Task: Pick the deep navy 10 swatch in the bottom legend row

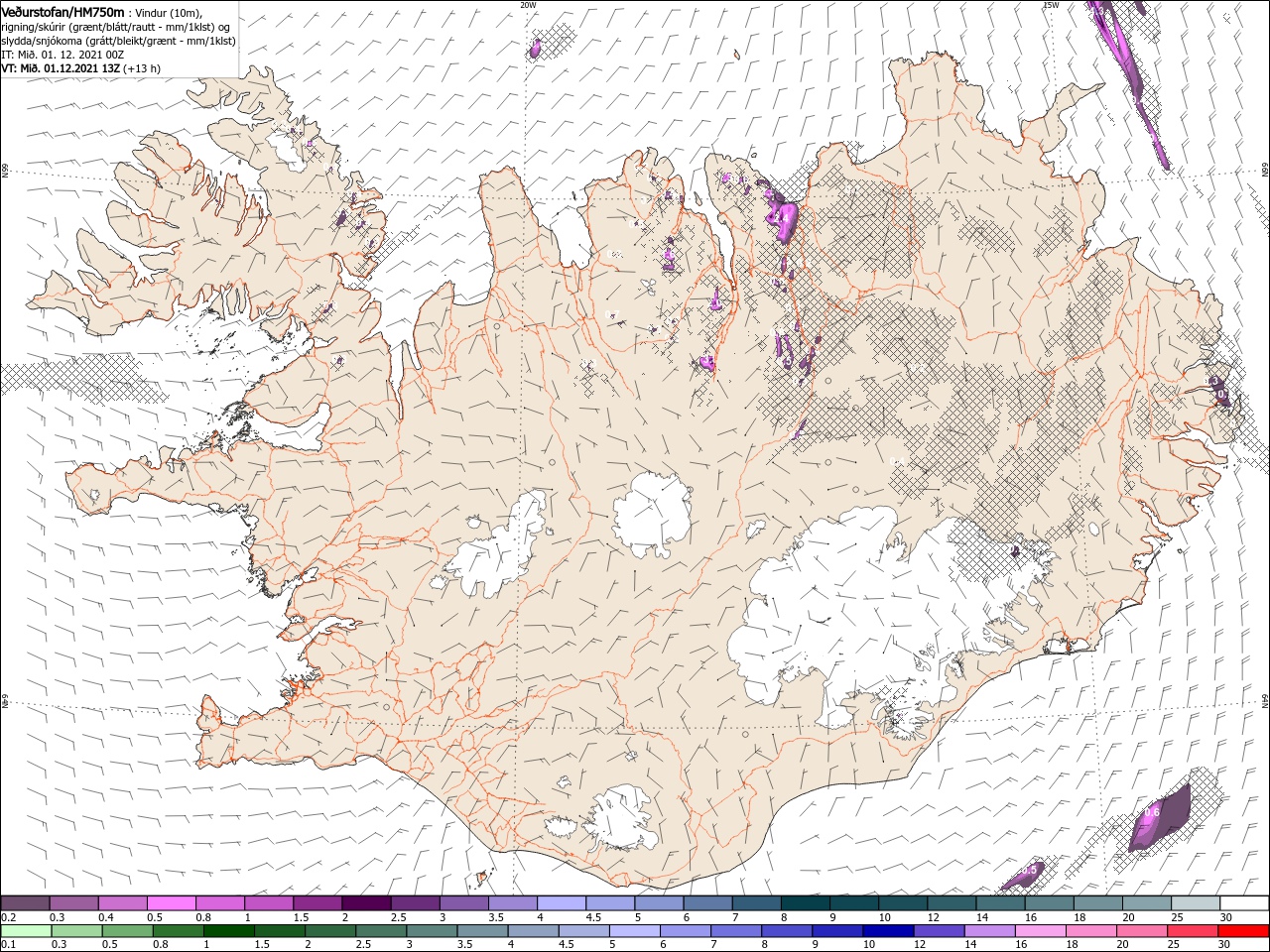Action: point(888,931)
